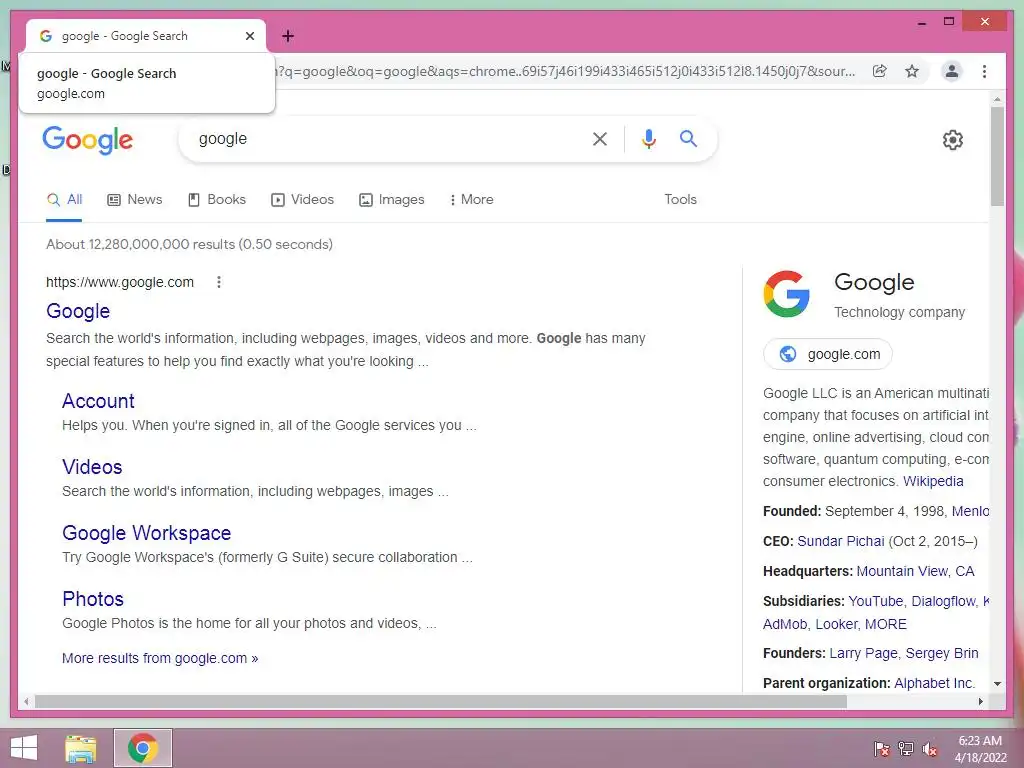Click Sundar Pichai CEO link
This screenshot has width=1024, height=768.
(x=840, y=541)
